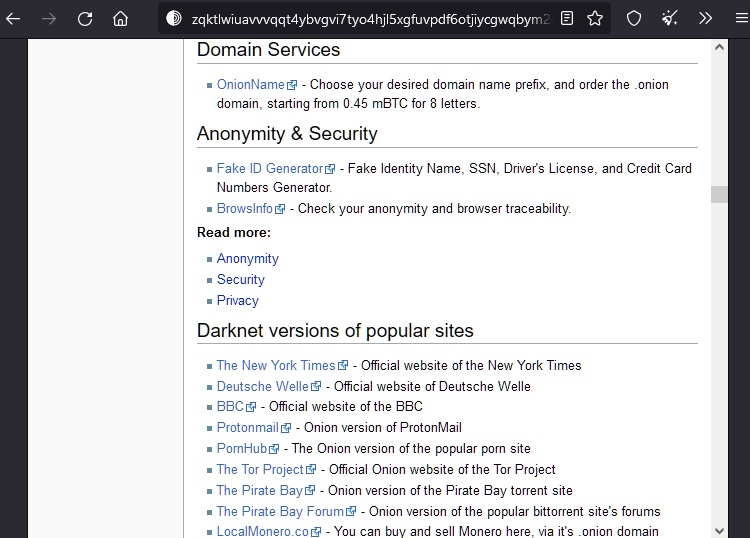The height and width of the screenshot is (538, 750).
Task: Click 'Onion version of ProtonMail' text
Action: [383, 428]
